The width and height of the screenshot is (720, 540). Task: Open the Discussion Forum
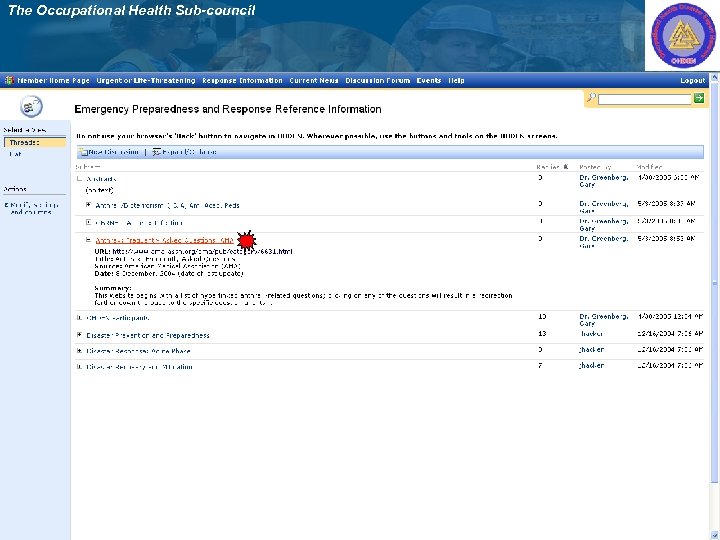377,80
